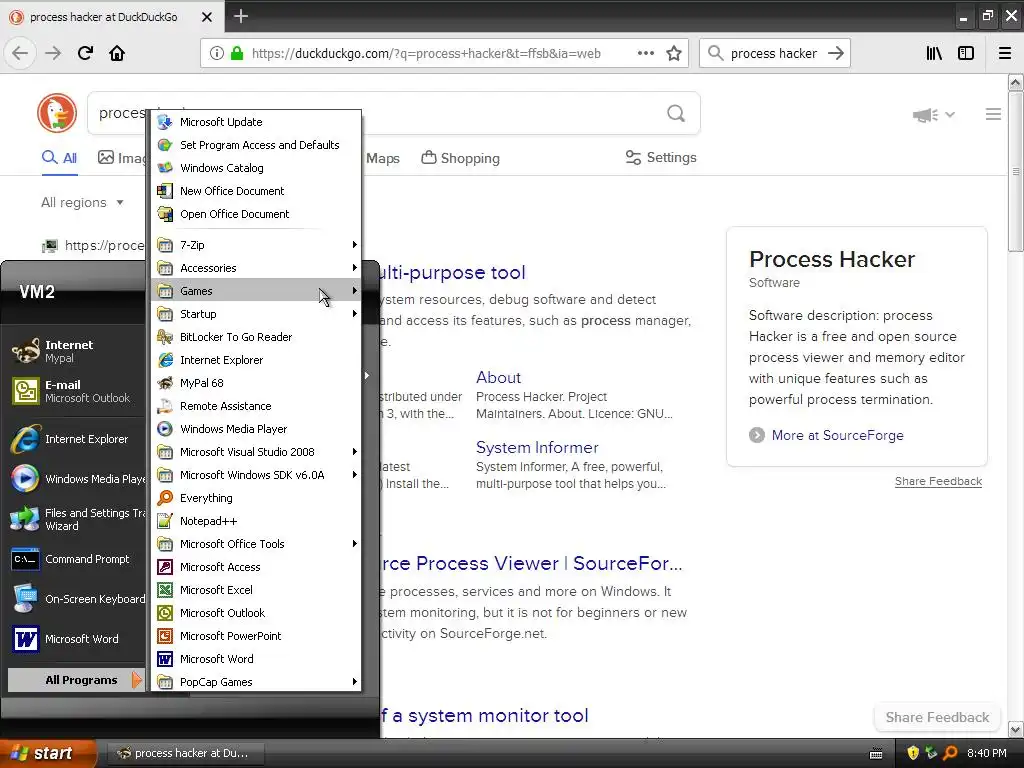The image size is (1024, 768).
Task: Click the Start button
Action: pyautogui.click(x=48, y=753)
